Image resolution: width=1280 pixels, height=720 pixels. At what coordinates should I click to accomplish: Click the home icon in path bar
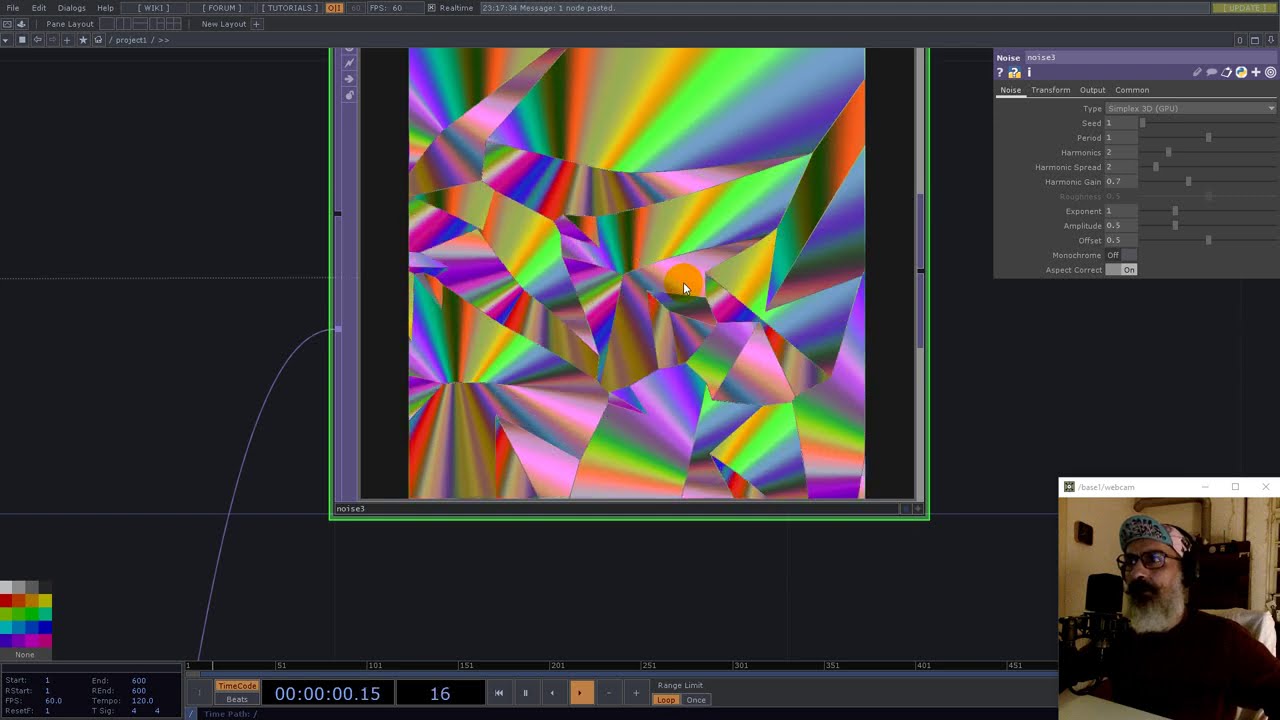point(98,40)
